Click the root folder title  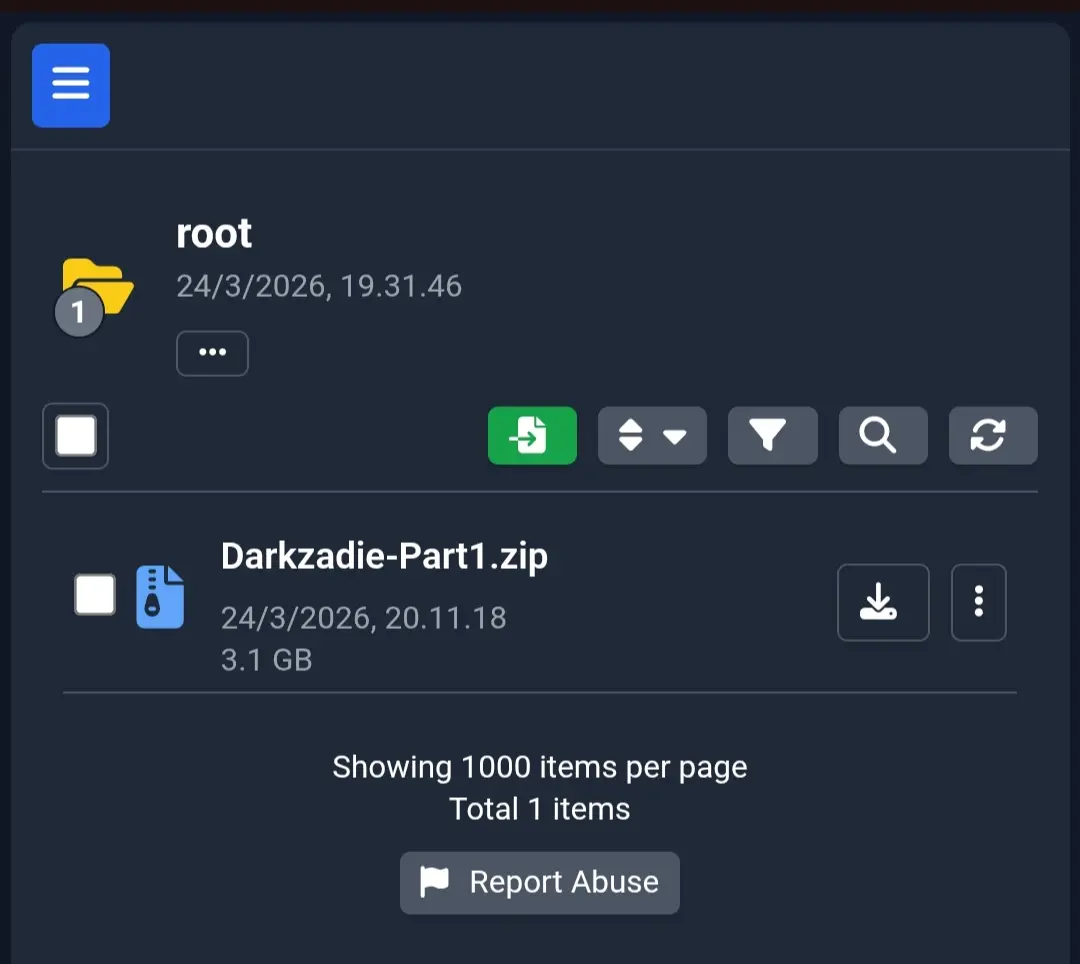[214, 233]
